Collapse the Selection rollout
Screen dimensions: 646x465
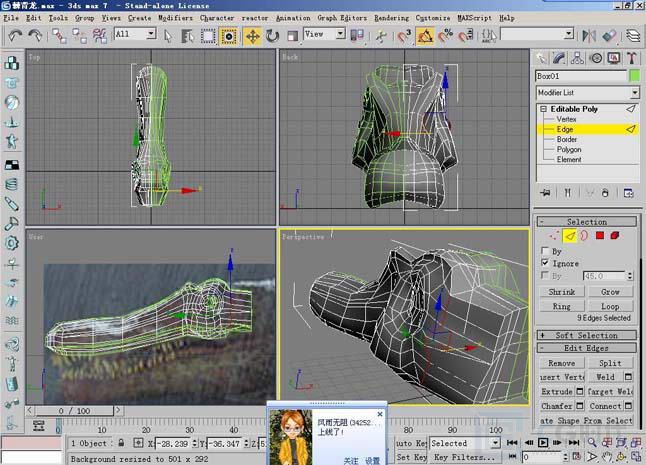click(587, 222)
